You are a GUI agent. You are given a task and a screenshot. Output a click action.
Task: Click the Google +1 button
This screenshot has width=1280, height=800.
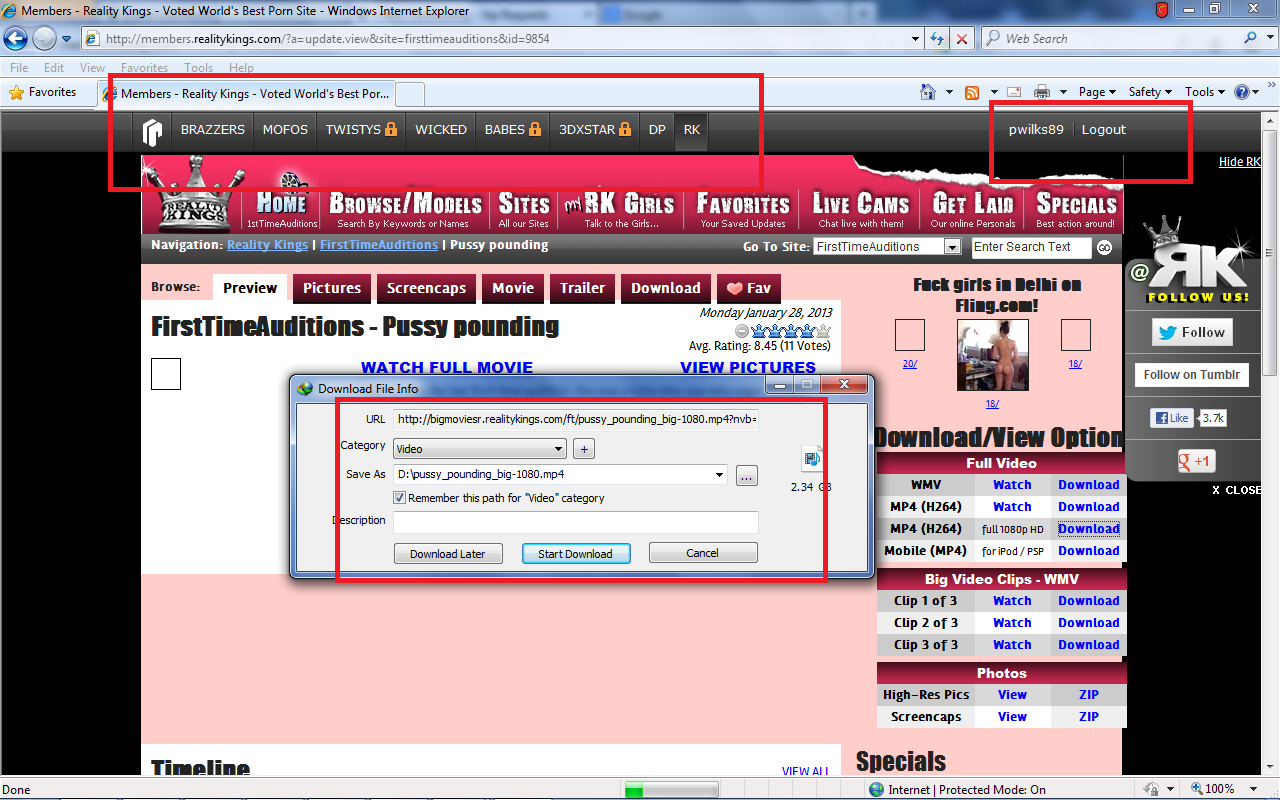[x=1196, y=461]
